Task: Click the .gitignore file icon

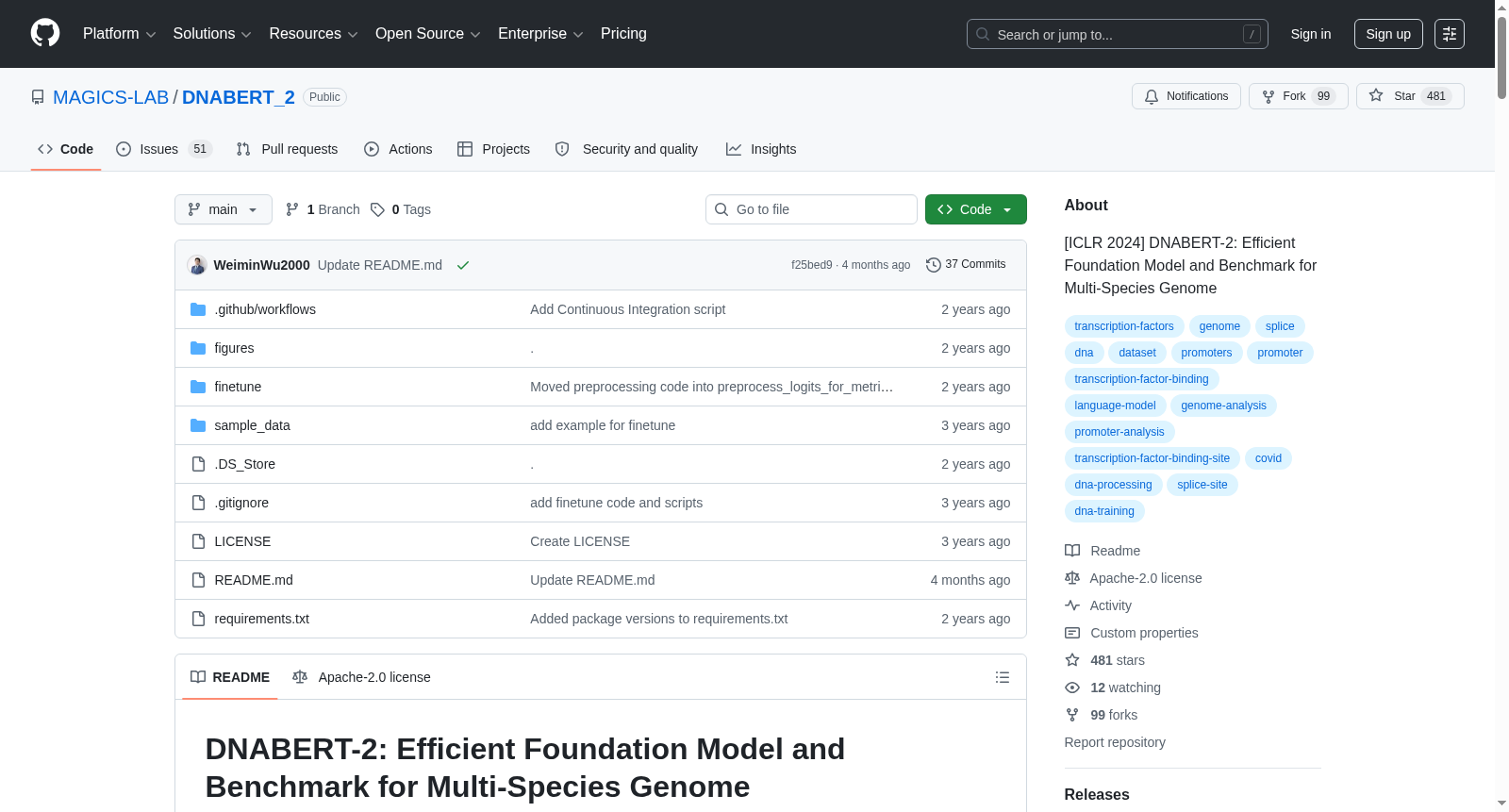Action: pyautogui.click(x=198, y=503)
